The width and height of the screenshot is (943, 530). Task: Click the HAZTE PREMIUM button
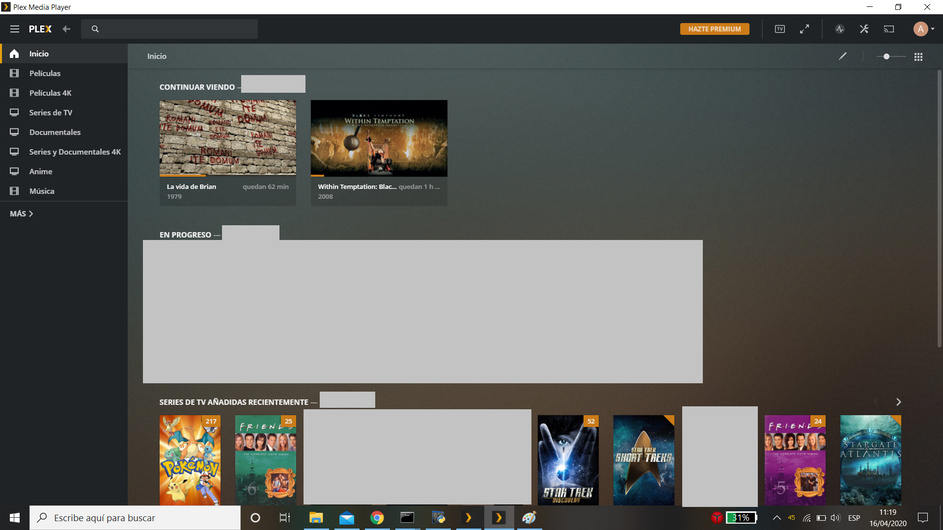(x=714, y=29)
